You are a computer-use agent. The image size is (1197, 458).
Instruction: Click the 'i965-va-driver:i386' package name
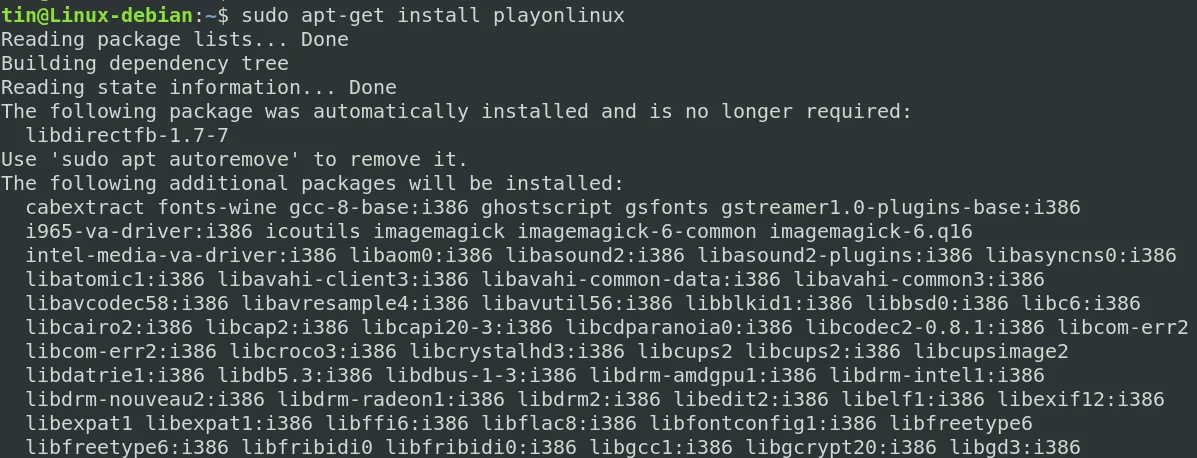tap(139, 231)
